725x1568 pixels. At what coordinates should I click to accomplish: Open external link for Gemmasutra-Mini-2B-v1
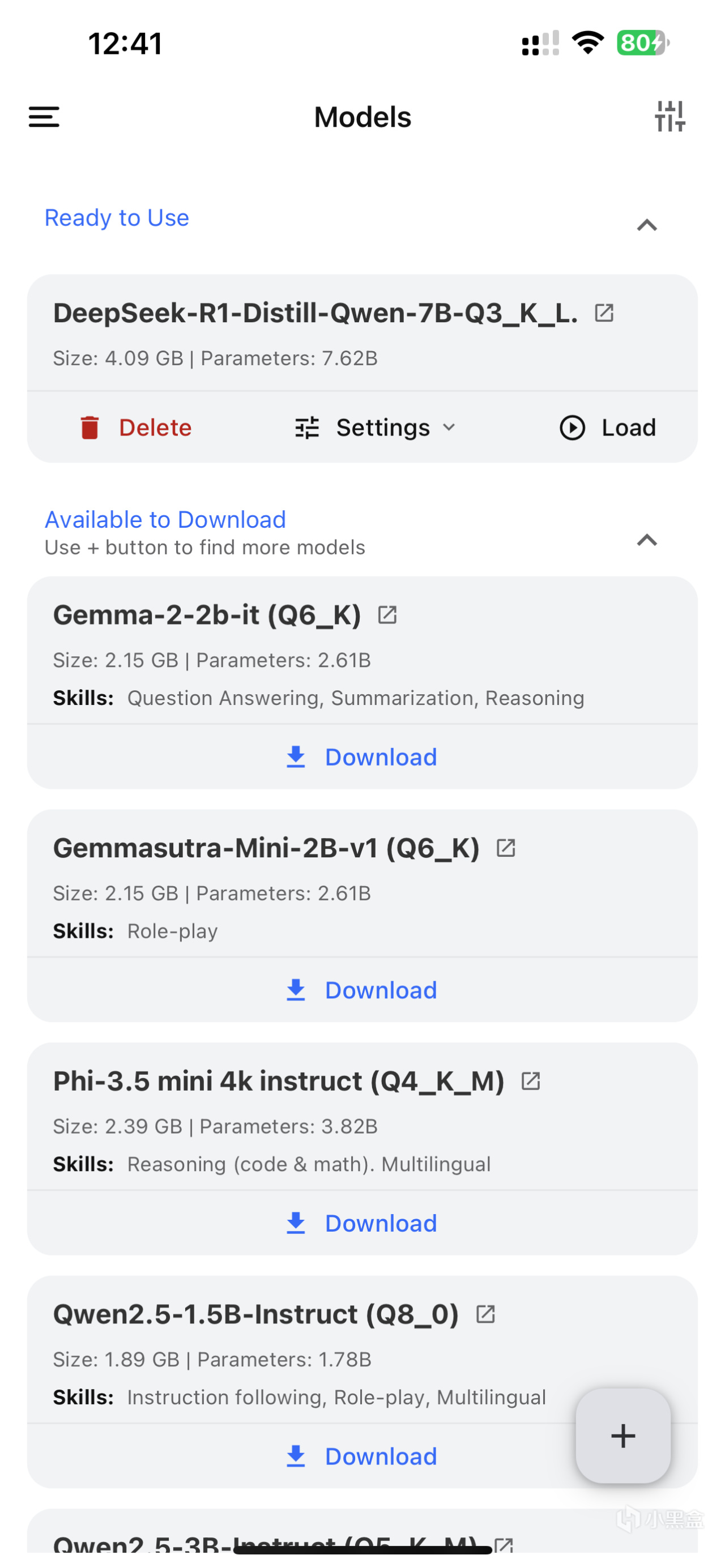pyautogui.click(x=506, y=848)
